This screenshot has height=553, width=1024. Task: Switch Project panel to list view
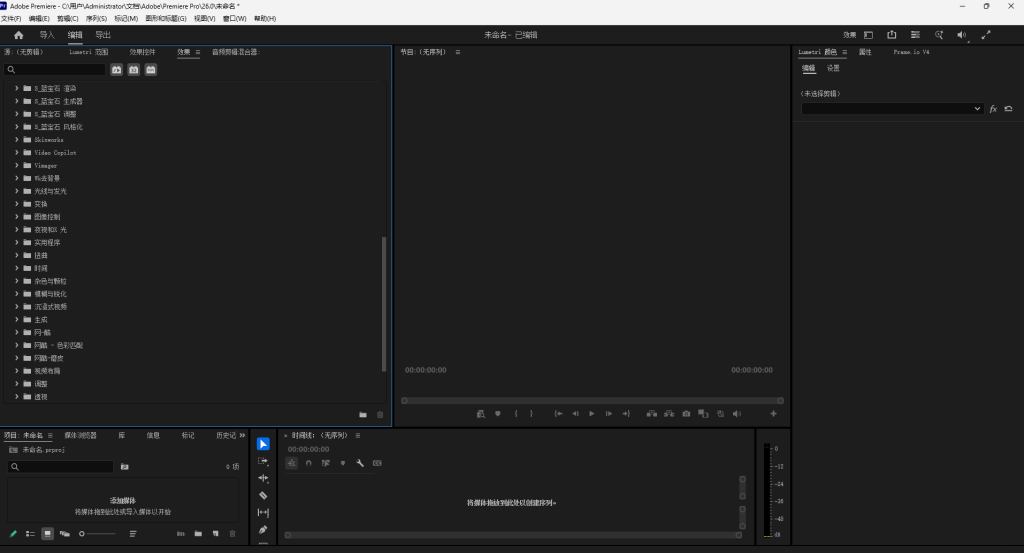[x=30, y=533]
